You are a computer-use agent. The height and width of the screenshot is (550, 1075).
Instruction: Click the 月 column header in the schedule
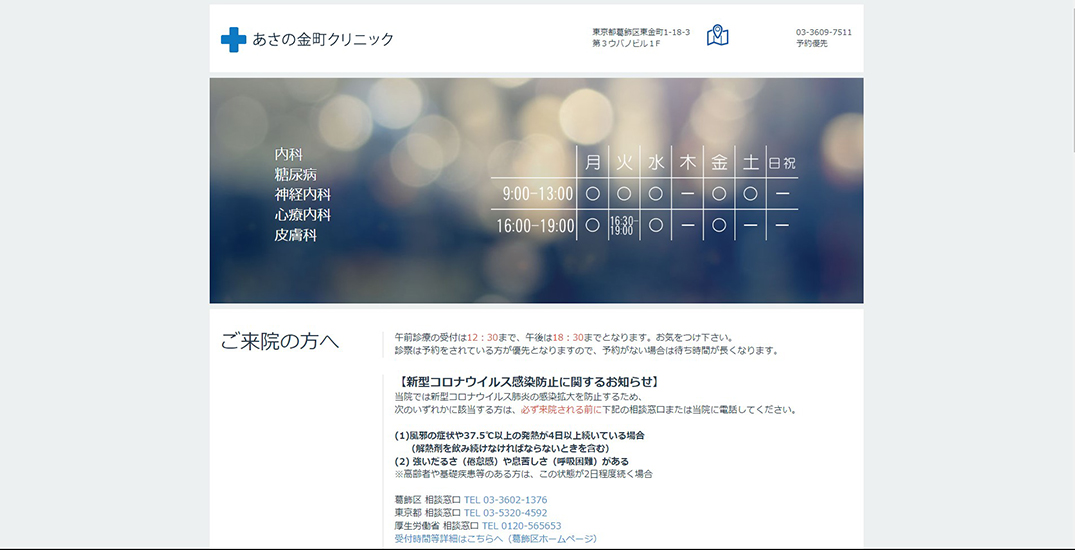pos(593,162)
